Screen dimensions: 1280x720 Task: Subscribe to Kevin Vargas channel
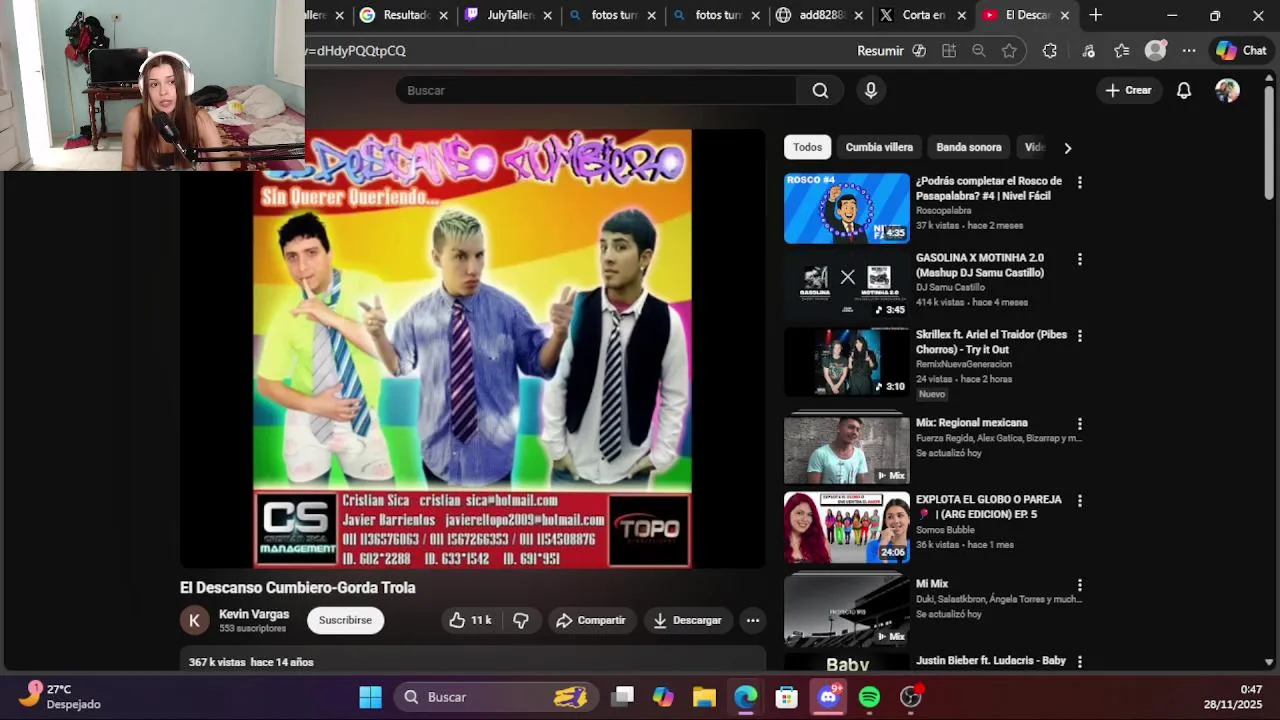point(345,620)
